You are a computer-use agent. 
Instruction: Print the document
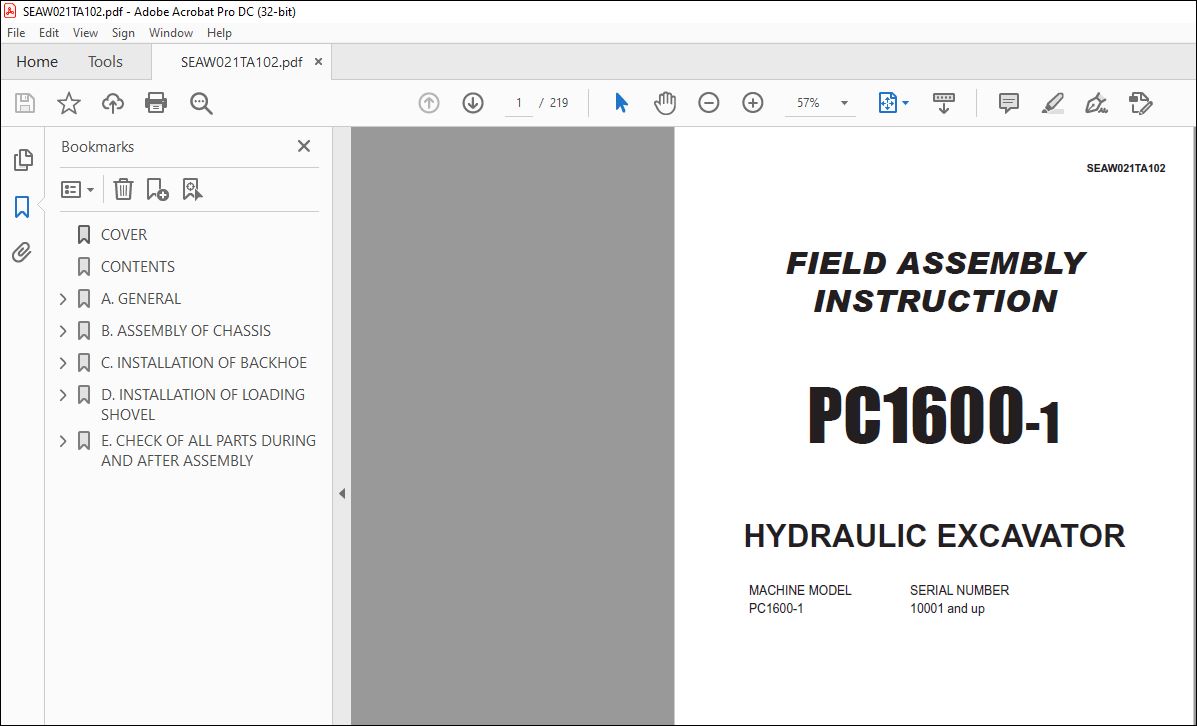click(156, 103)
